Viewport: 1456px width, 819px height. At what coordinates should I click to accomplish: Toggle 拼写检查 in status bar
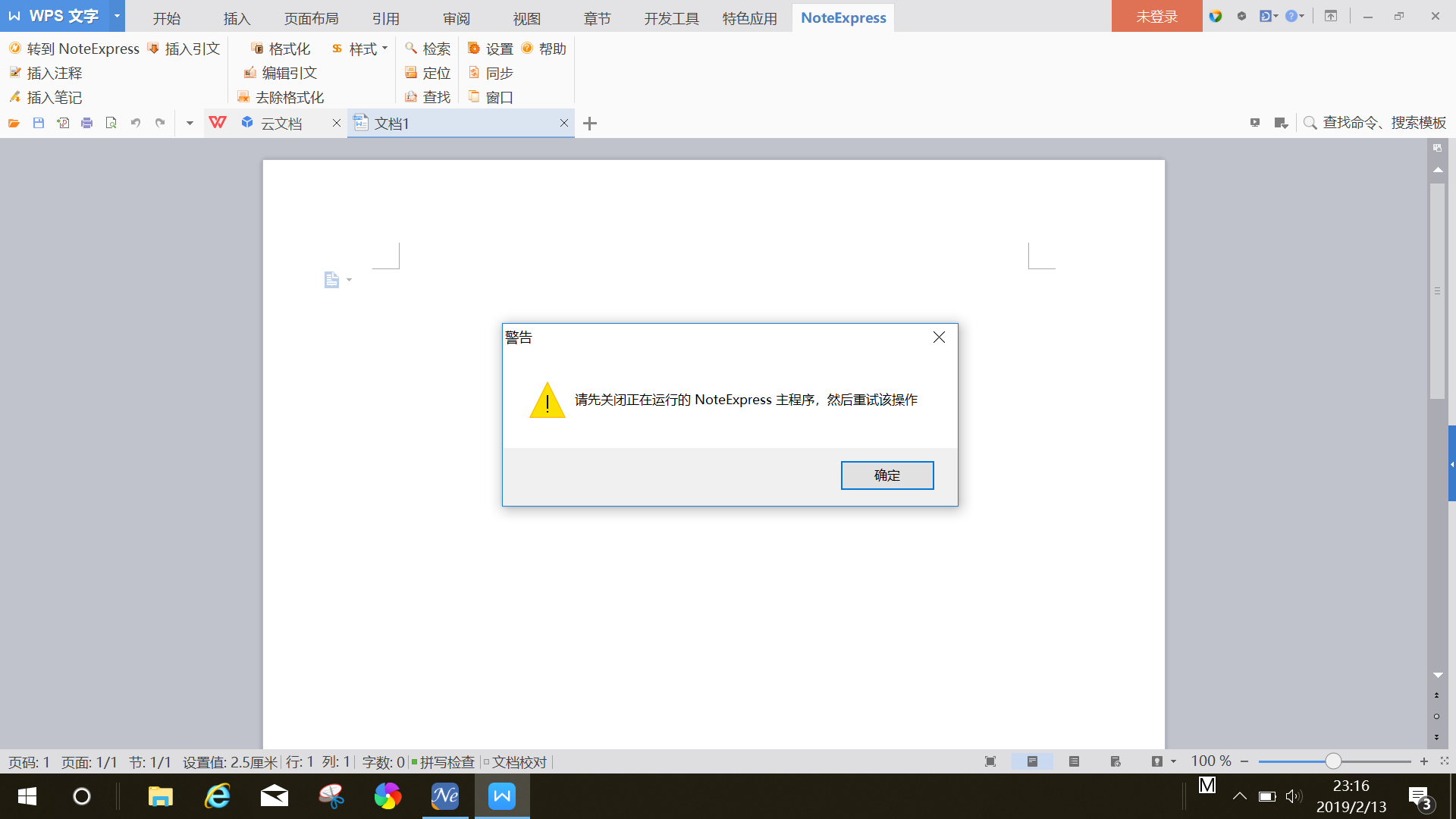coord(443,762)
